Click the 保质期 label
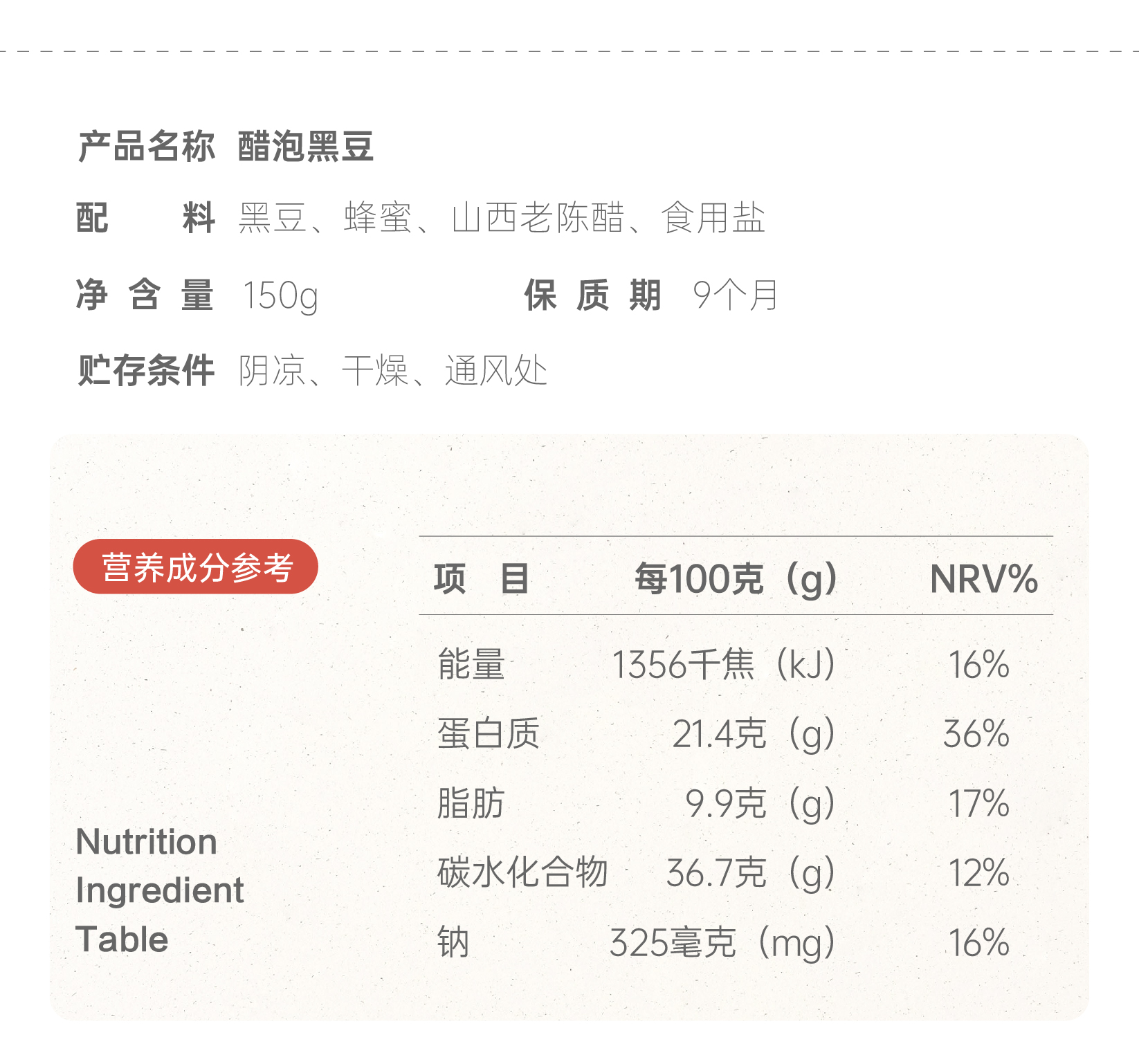Image resolution: width=1139 pixels, height=1064 pixels. [592, 295]
